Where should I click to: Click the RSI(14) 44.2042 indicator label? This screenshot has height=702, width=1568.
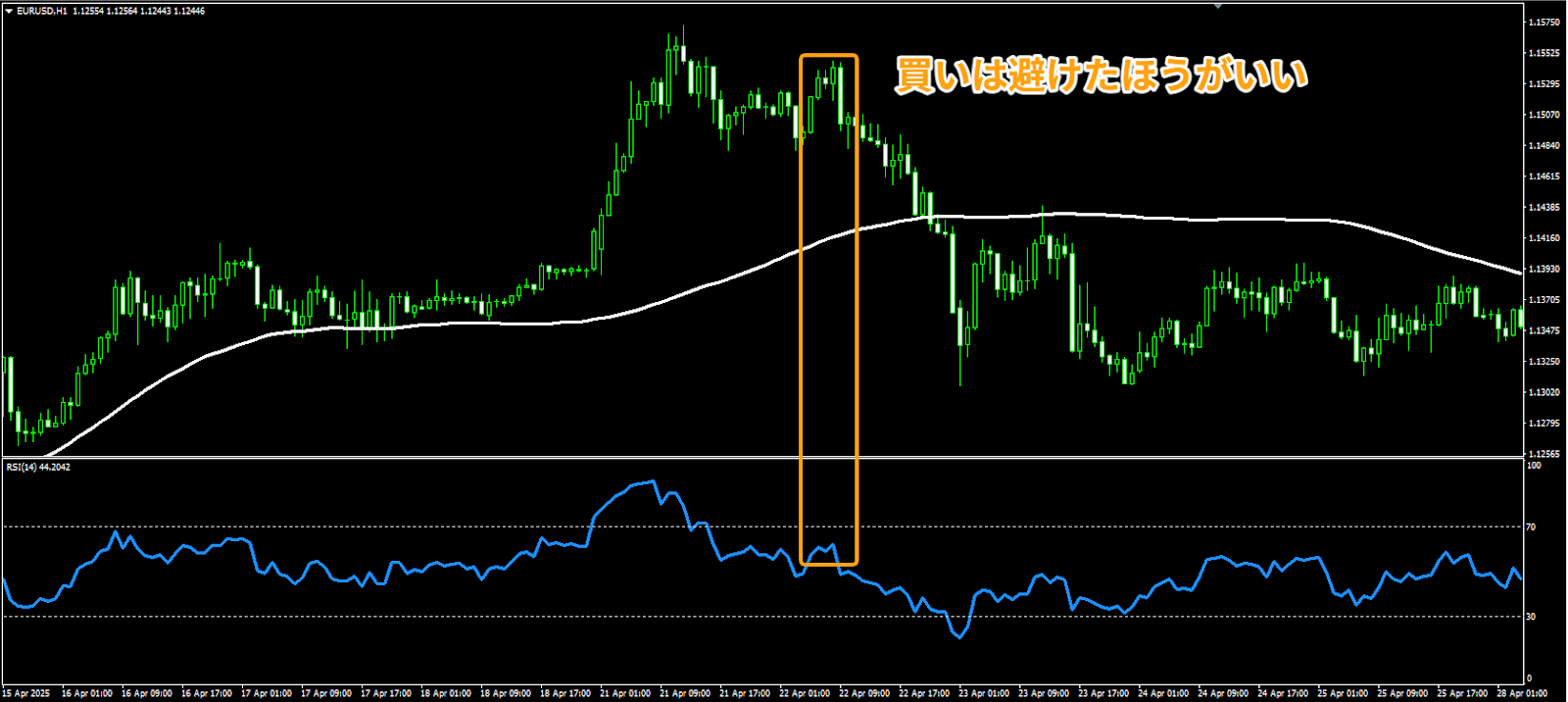(x=38, y=468)
